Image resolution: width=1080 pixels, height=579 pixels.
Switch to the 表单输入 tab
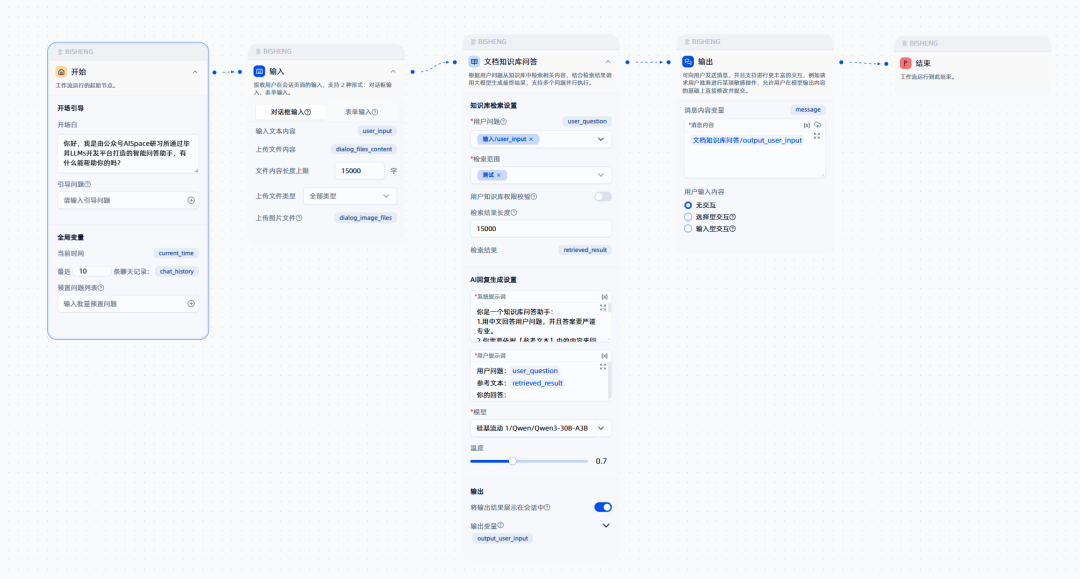tap(361, 112)
